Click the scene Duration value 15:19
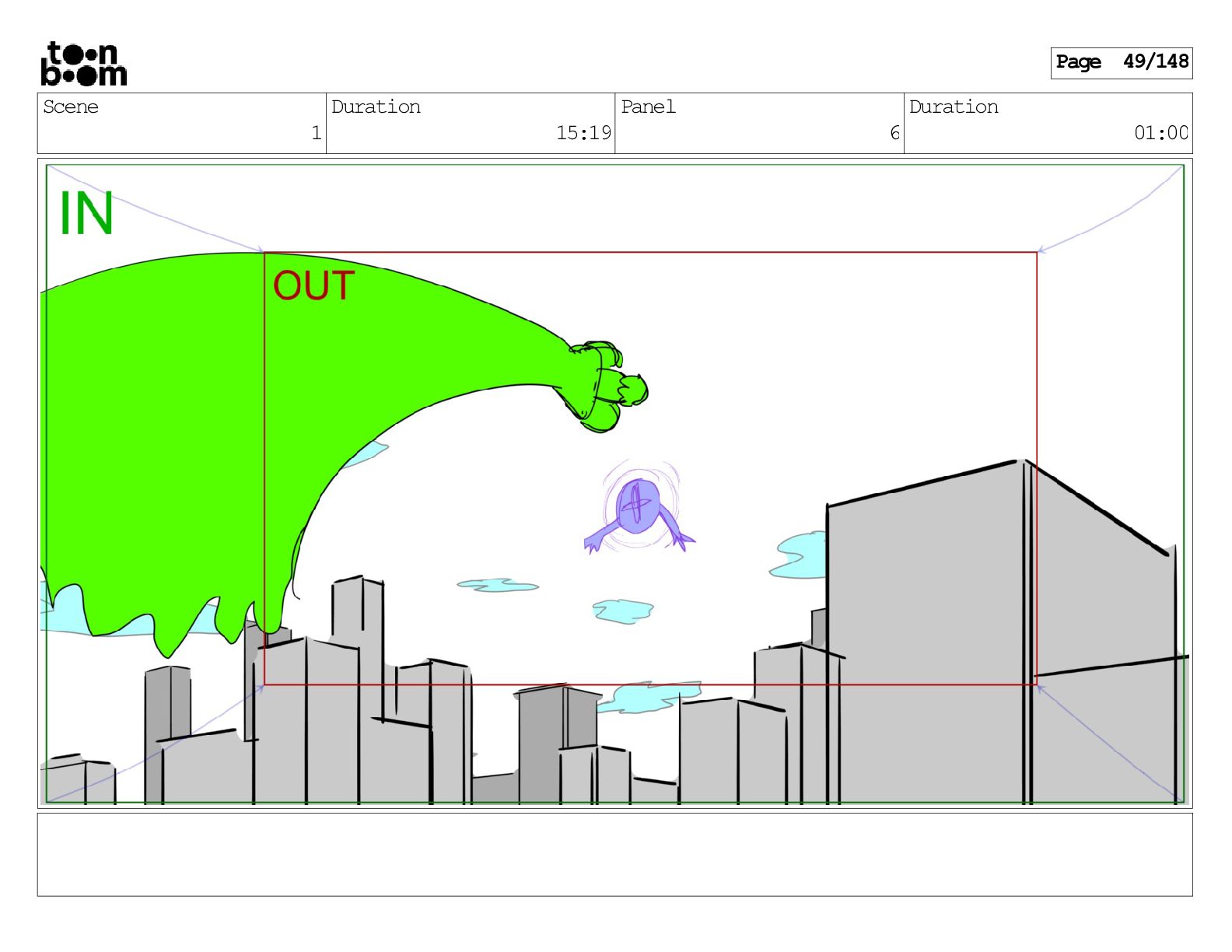This screenshot has height=952, width=1232. pos(583,133)
